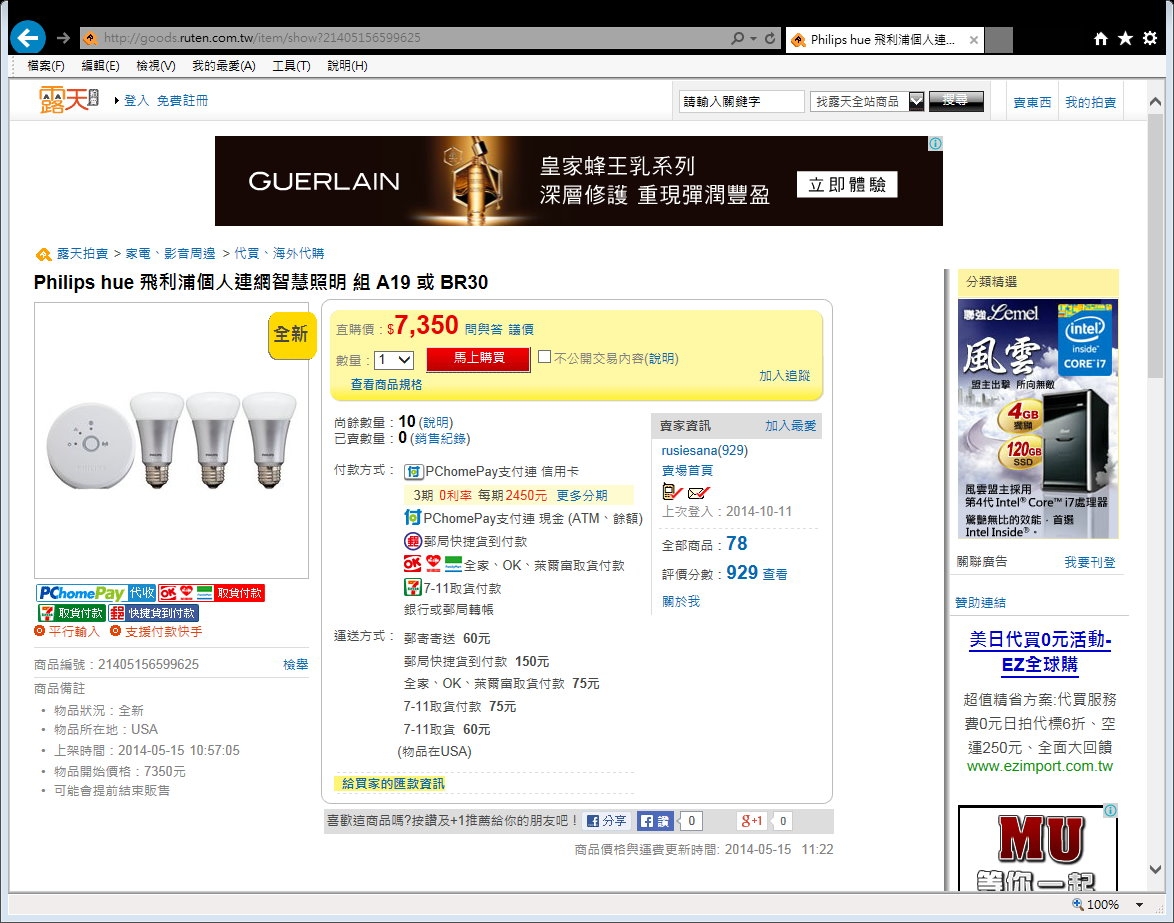Click the keyword search input field
The image size is (1174, 923).
click(x=742, y=101)
